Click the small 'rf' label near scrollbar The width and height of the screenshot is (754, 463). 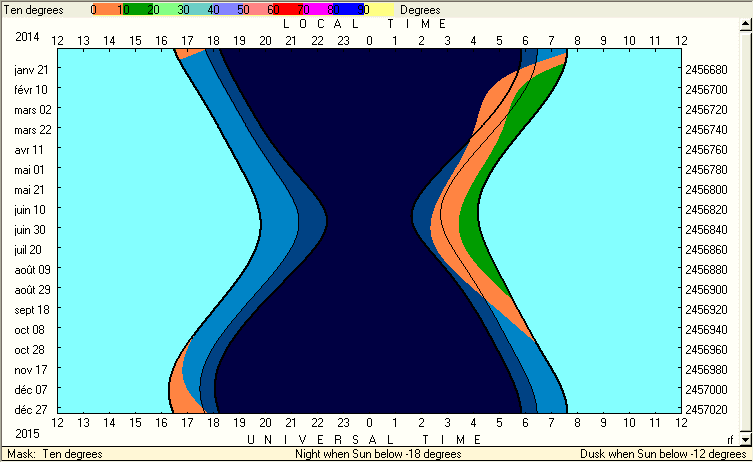coord(730,440)
